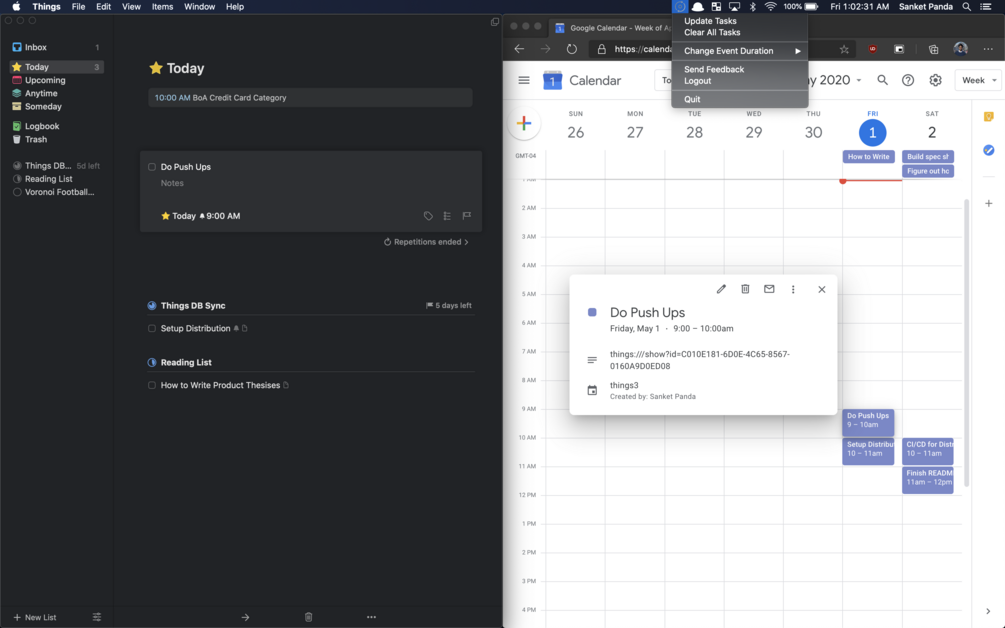1005x628 pixels.
Task: Check off How to Write Product Thesises
Action: pyautogui.click(x=152, y=386)
